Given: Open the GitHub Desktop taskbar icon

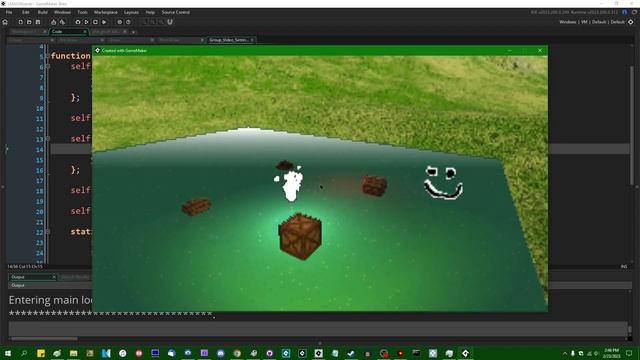Looking at the screenshot, I should click(269, 353).
